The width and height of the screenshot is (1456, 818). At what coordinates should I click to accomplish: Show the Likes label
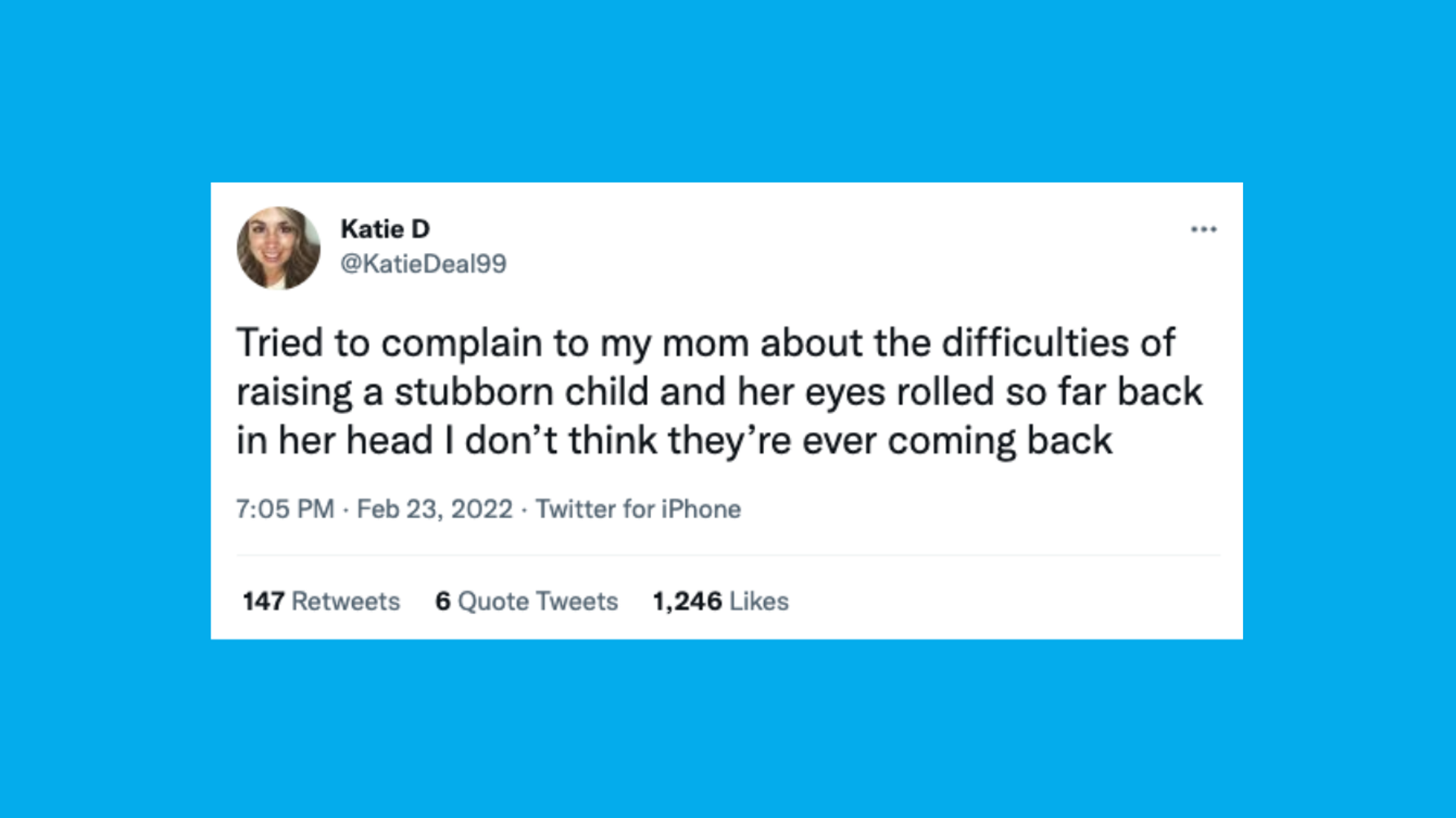click(x=759, y=602)
